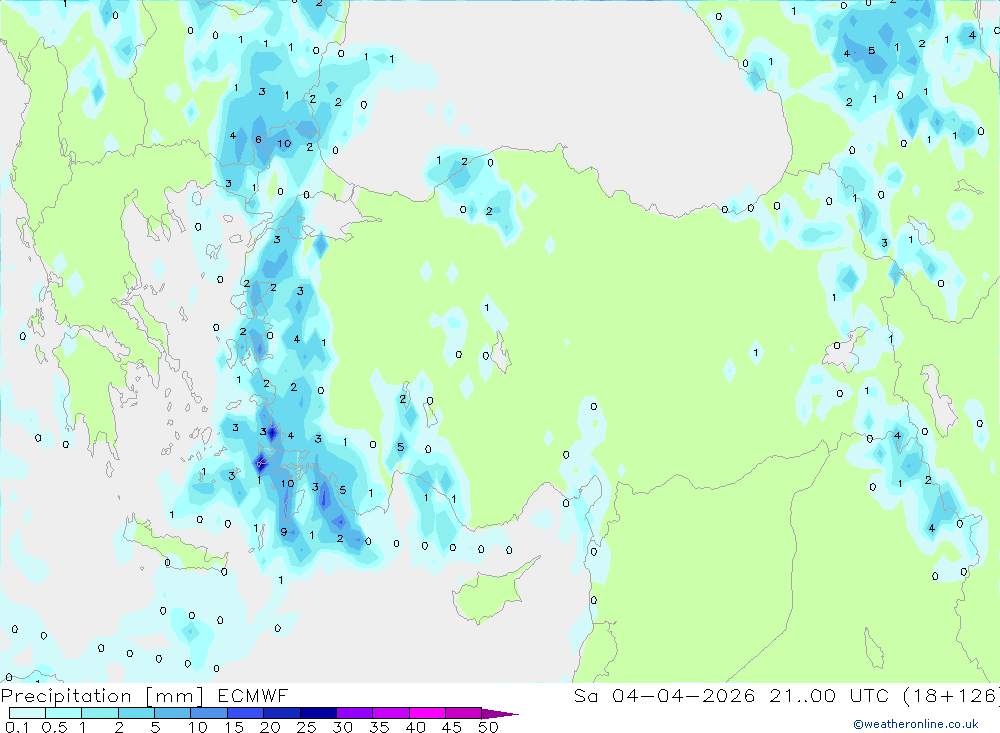The height and width of the screenshot is (733, 1000).
Task: Click the '6' precipitation value on map
Action: 258,139
